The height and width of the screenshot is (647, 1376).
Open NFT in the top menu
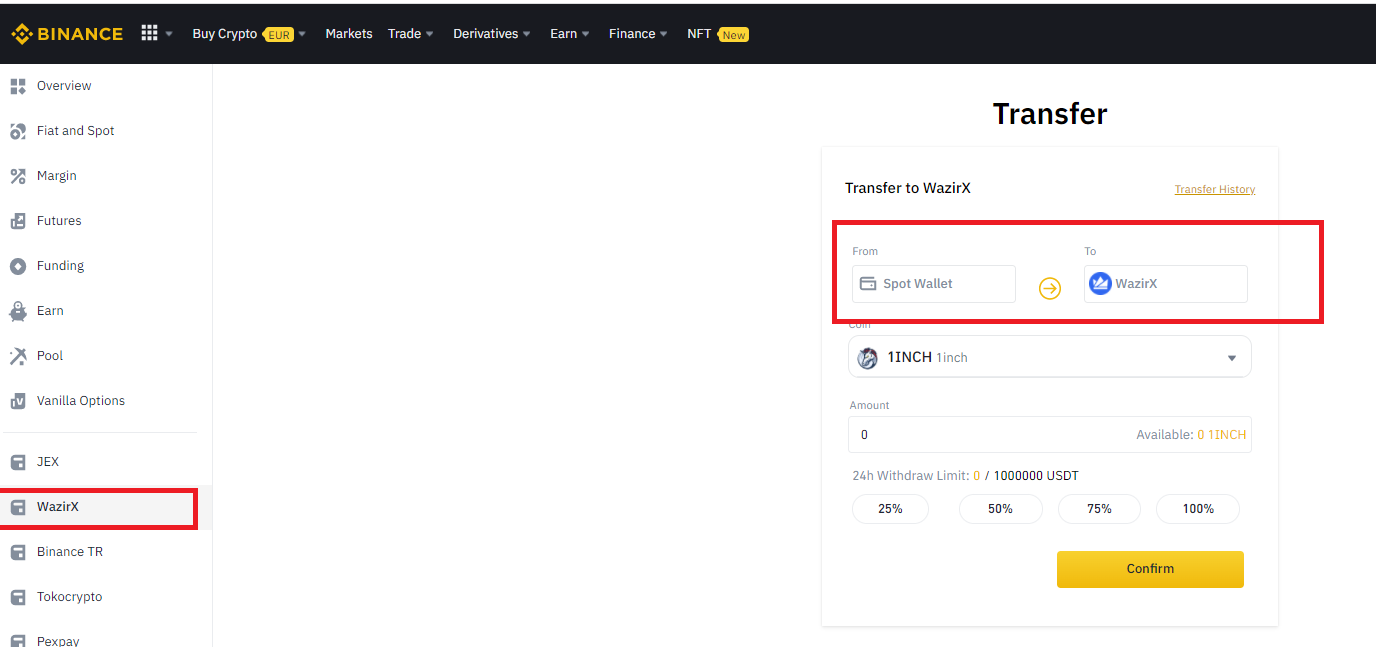[x=699, y=34]
